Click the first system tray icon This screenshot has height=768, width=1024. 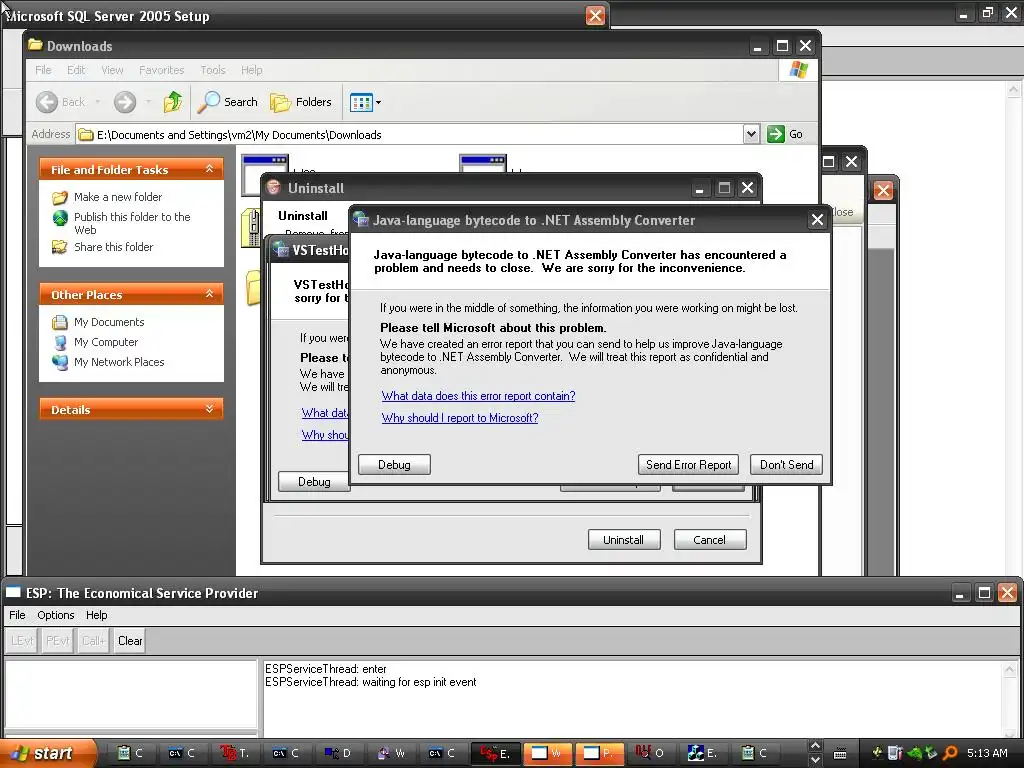878,753
